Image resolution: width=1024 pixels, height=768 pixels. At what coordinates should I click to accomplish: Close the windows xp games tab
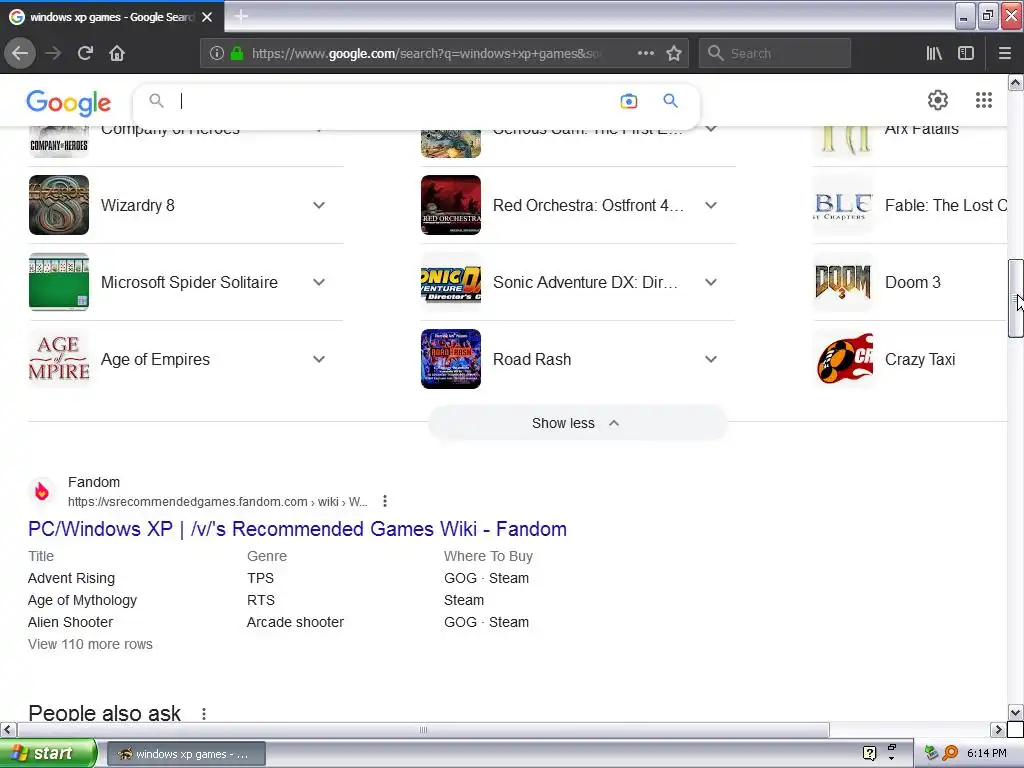[207, 17]
